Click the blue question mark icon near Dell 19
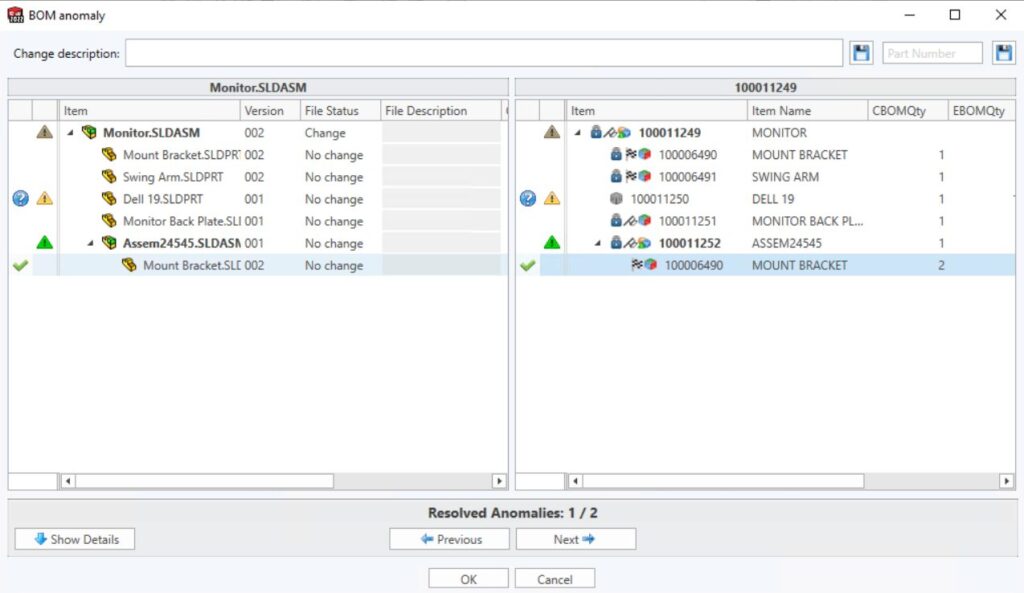Screen dimensions: 1024x593 pos(19,198)
